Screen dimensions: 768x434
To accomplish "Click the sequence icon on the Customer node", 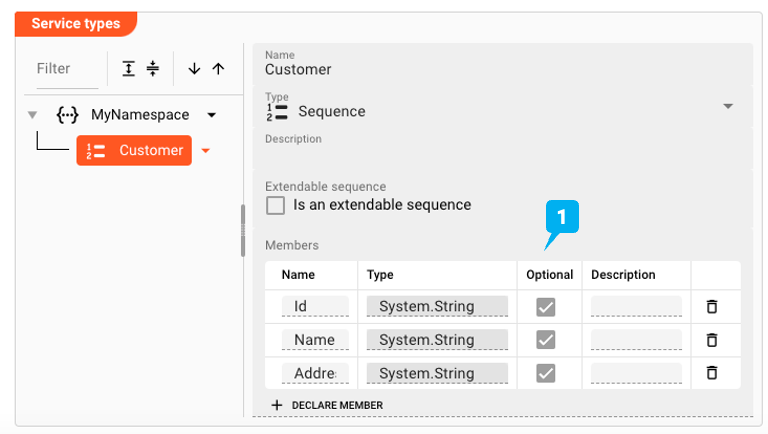I will 96,151.
